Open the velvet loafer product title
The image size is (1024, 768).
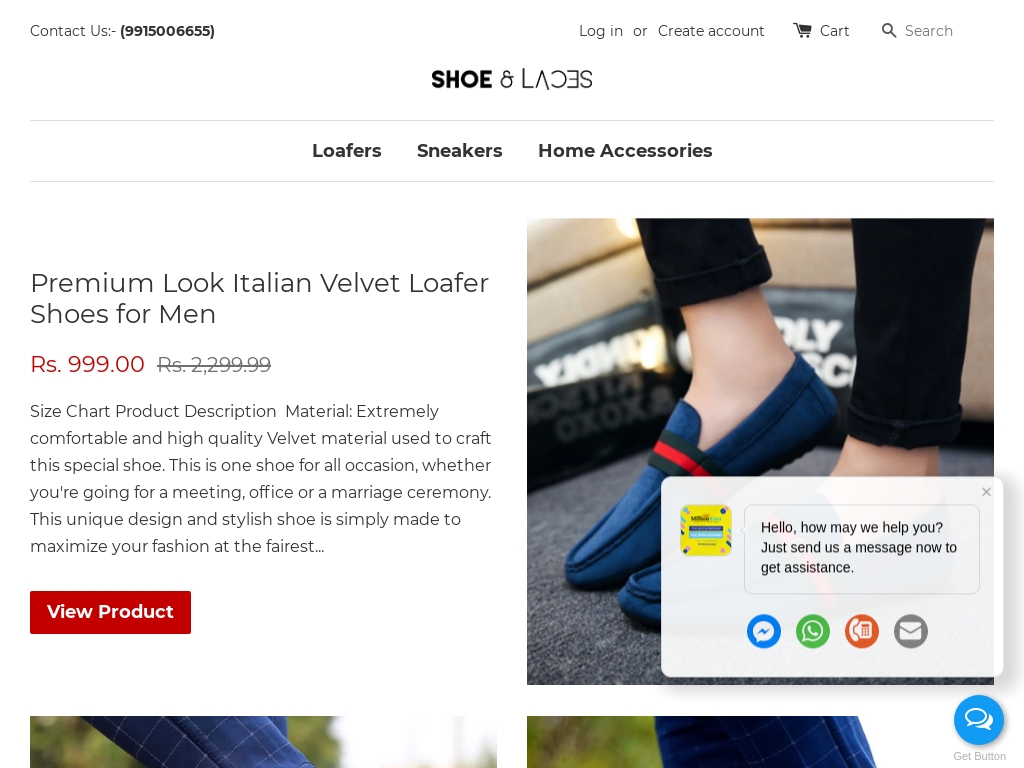(260, 298)
